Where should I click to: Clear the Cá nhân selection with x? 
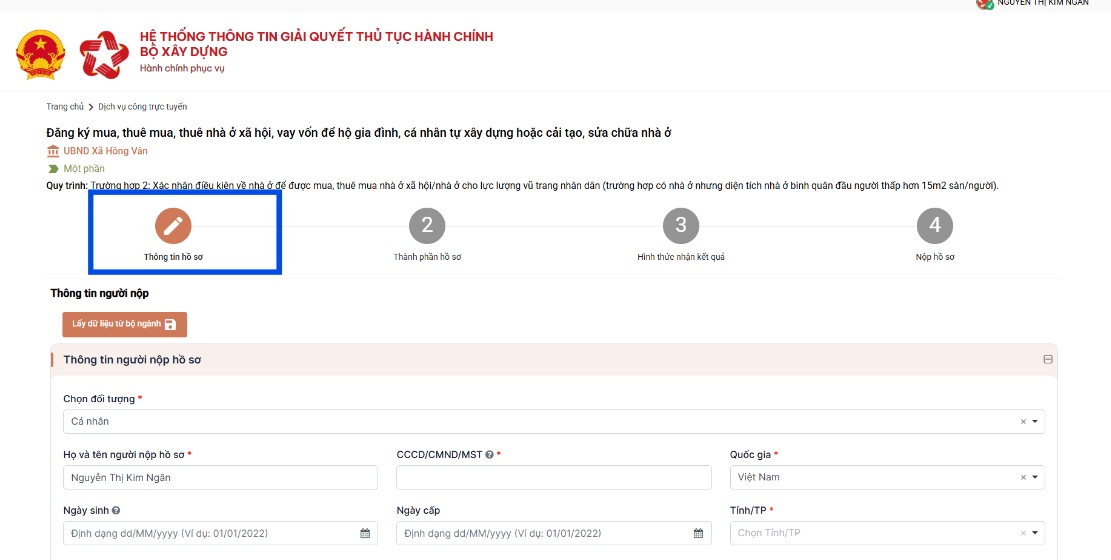[x=1023, y=421]
